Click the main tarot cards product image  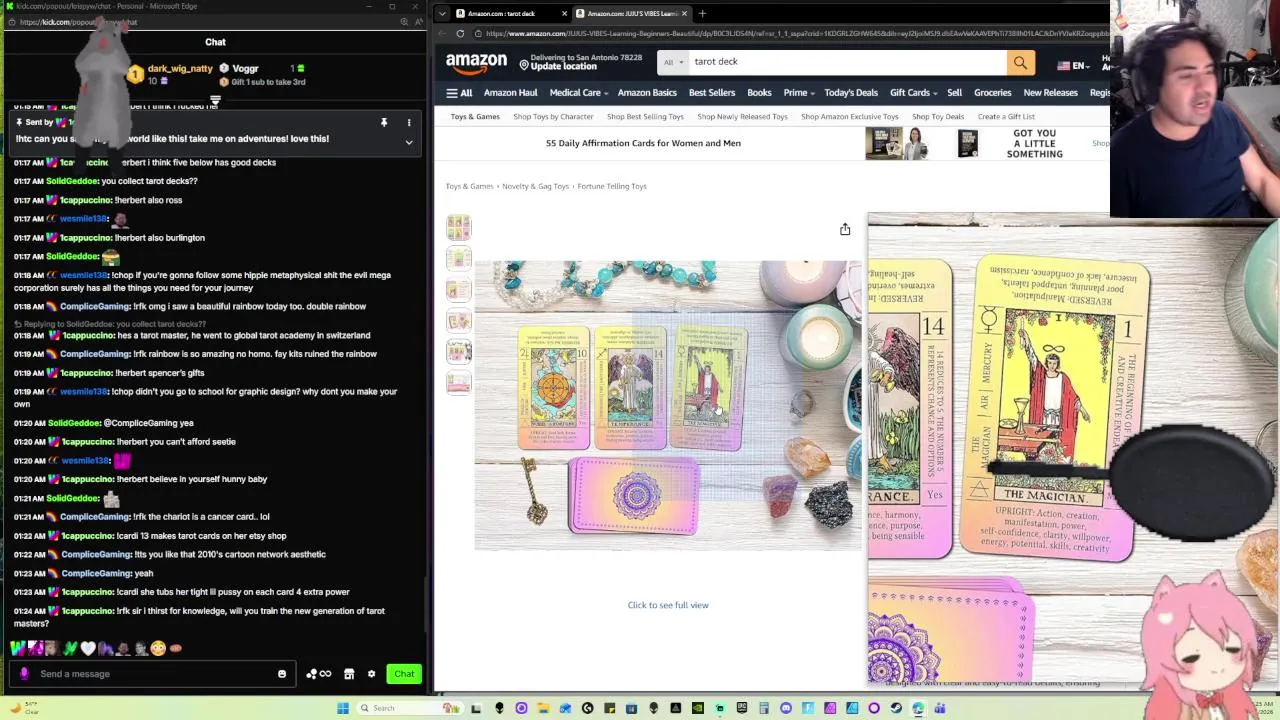668,405
